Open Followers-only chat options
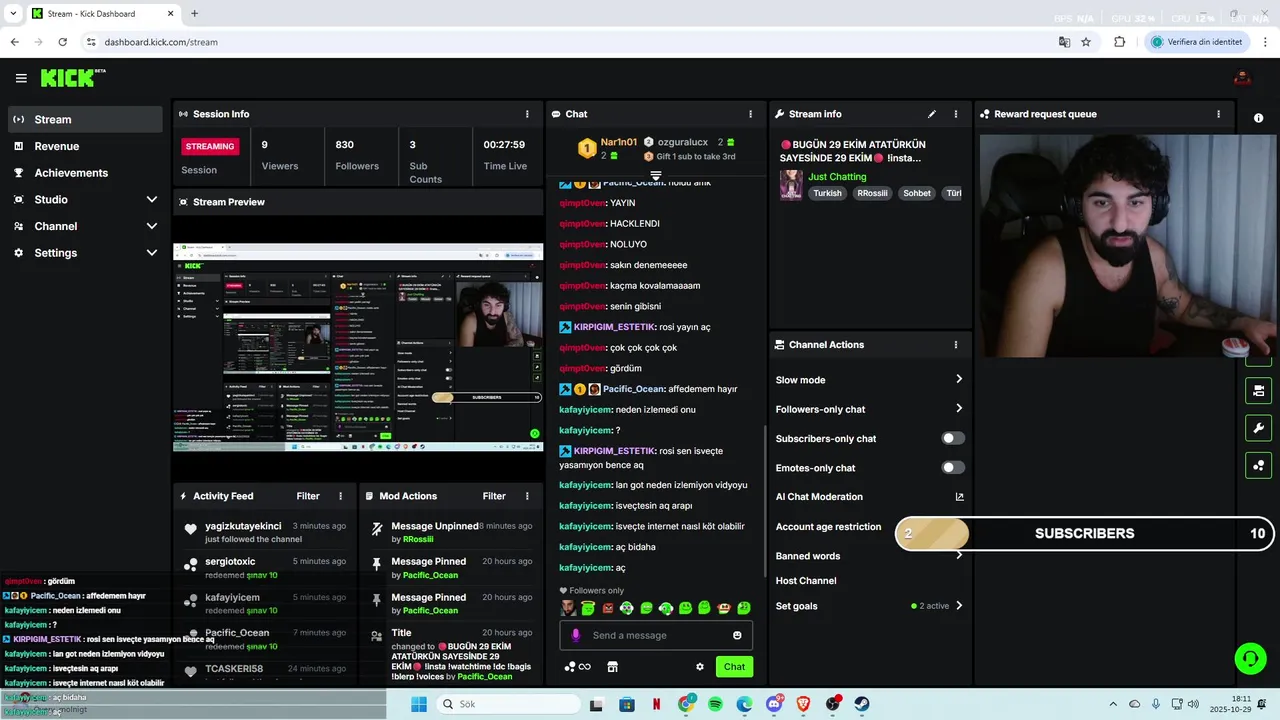Screen dimensions: 1280x720 pos(869,409)
